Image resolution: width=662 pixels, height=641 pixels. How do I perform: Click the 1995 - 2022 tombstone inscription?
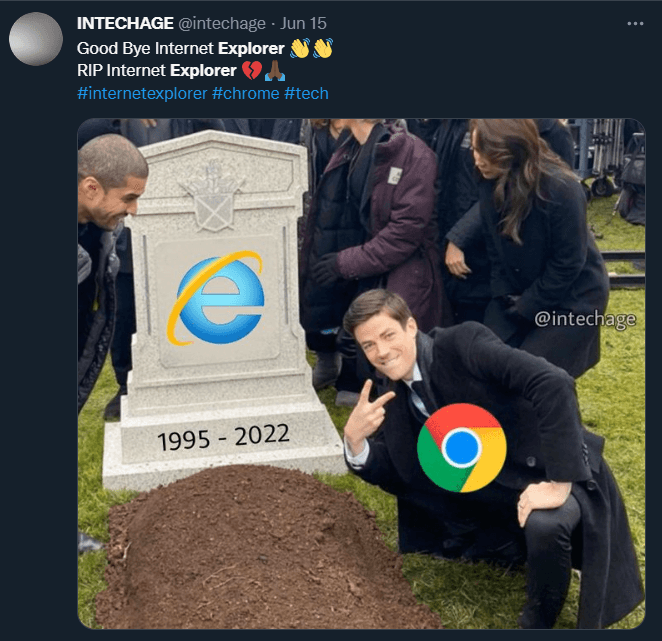[223, 437]
